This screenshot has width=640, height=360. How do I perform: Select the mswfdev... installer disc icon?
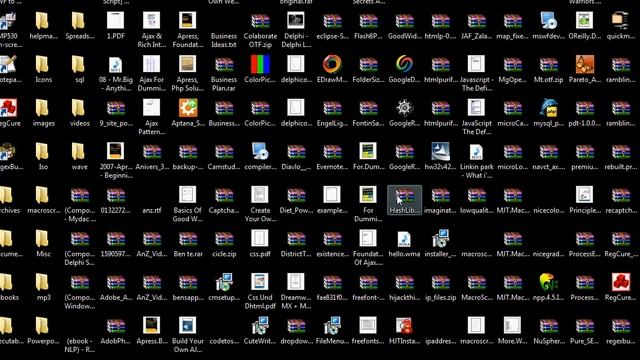point(549,20)
